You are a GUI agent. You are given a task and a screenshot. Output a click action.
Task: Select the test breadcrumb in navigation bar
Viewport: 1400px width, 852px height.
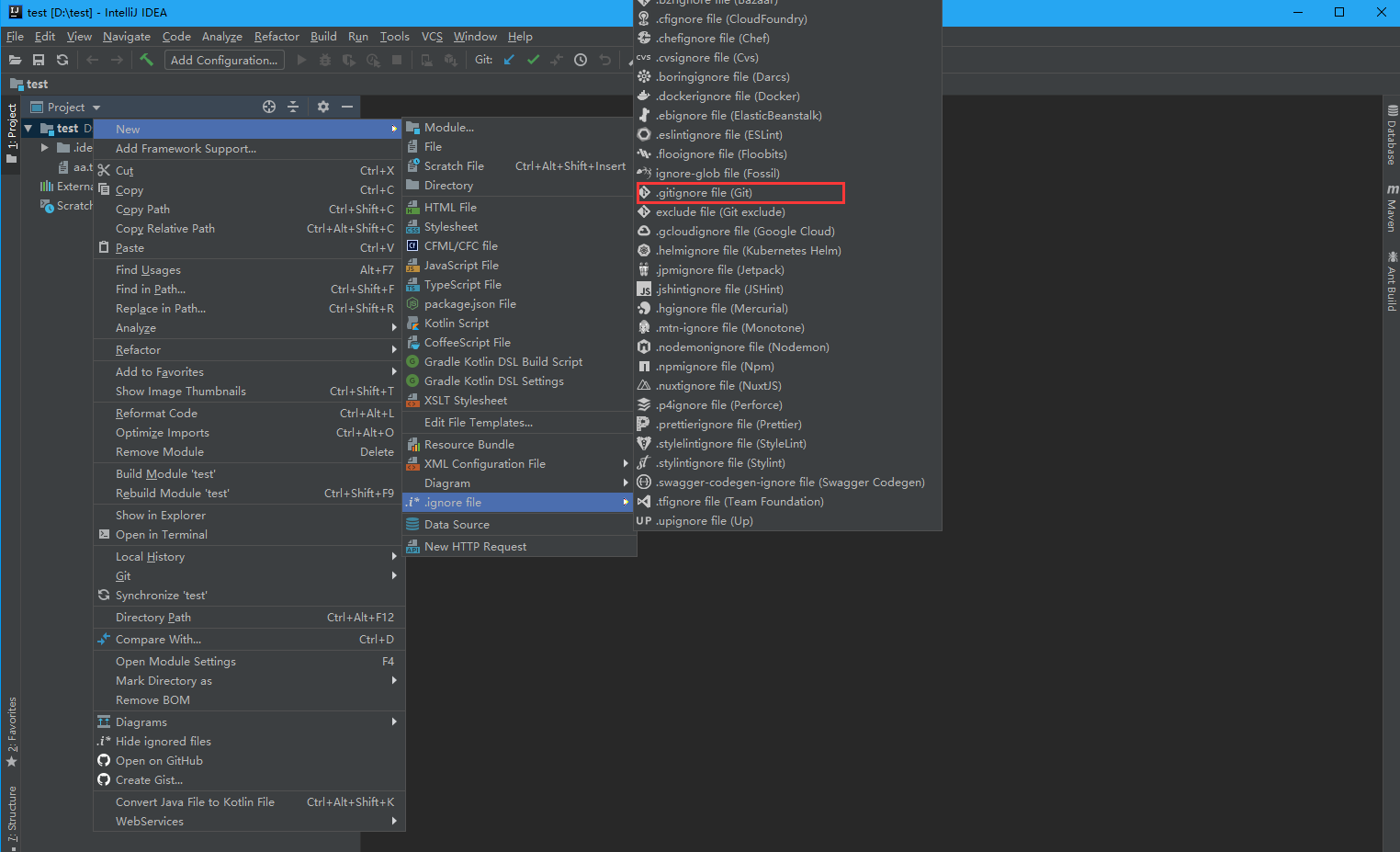pyautogui.click(x=29, y=84)
